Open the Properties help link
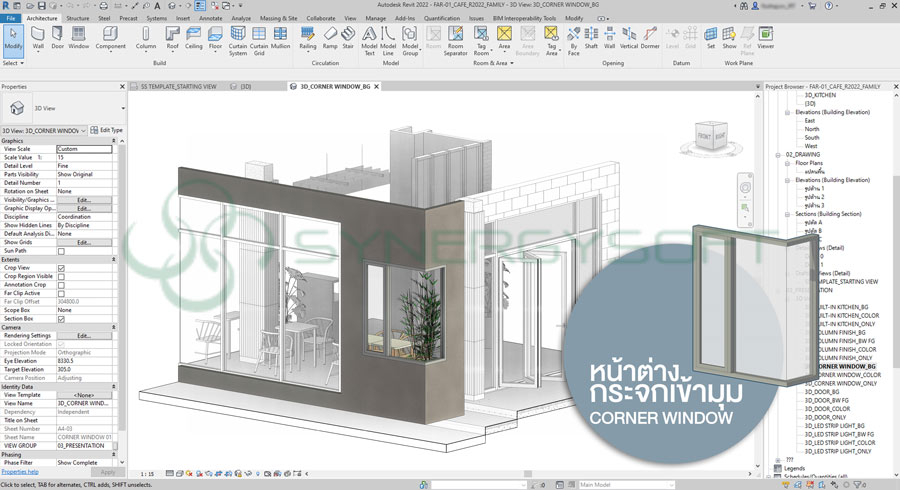Viewport: 900px width, 490px height. (20, 471)
